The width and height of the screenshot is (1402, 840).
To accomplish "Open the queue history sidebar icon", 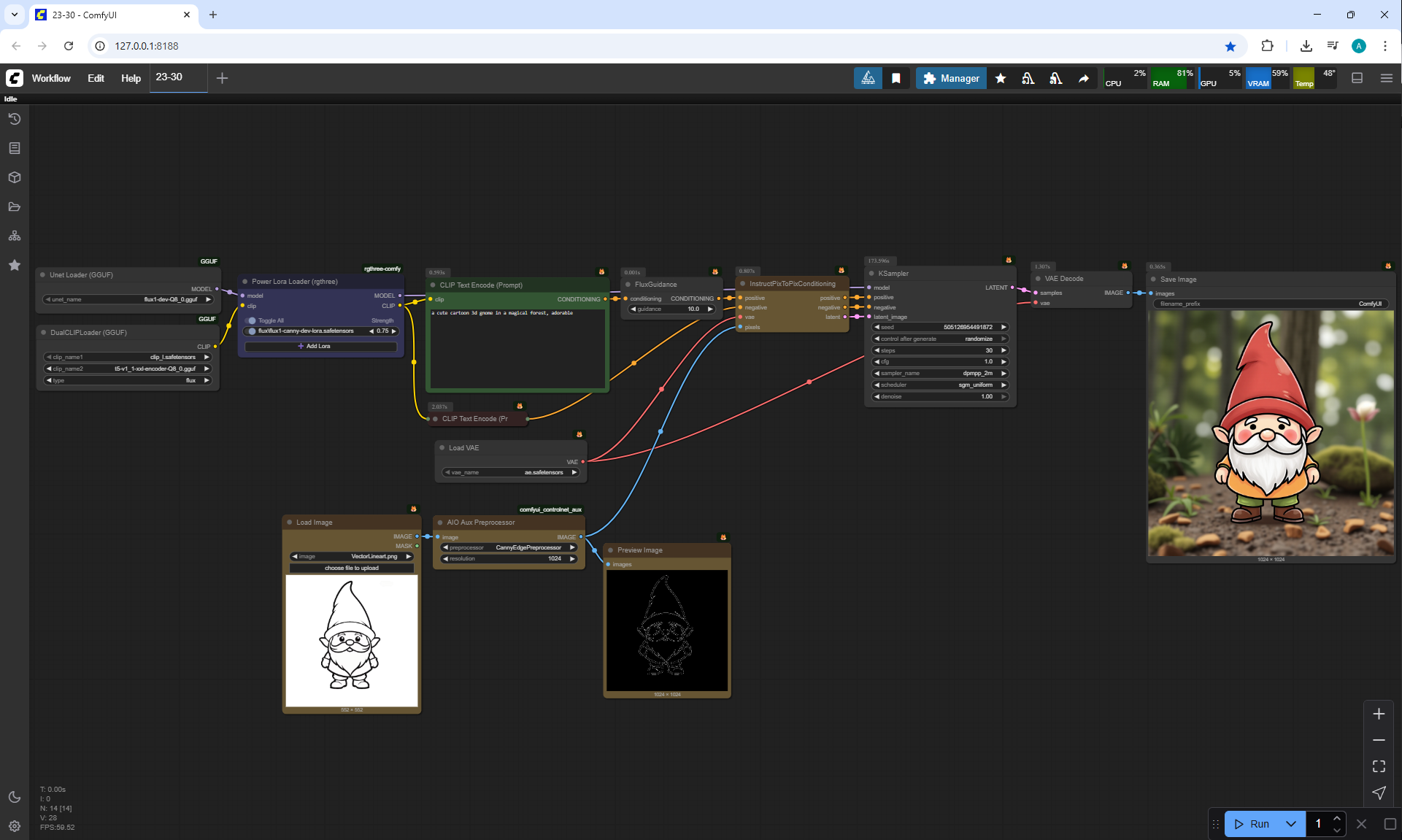I will point(15,119).
